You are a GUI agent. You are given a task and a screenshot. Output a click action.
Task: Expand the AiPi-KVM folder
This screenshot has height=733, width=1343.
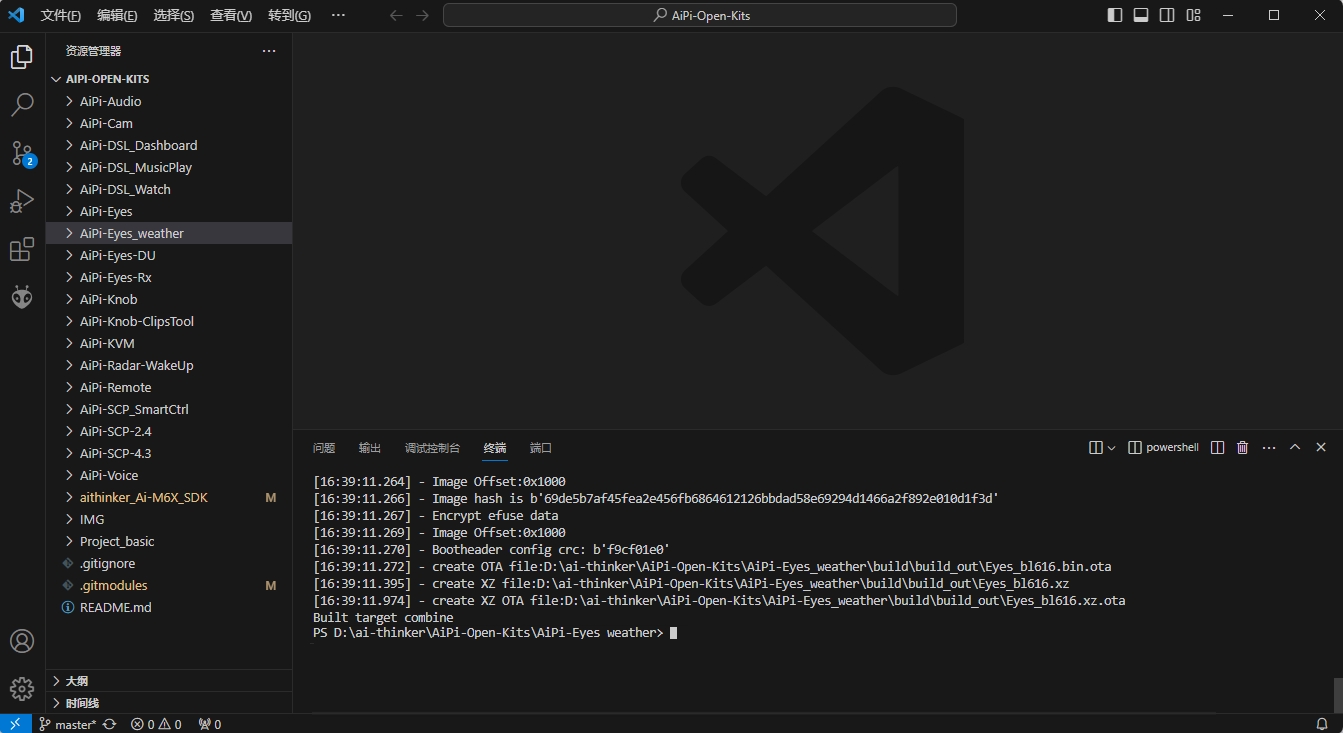point(169,343)
